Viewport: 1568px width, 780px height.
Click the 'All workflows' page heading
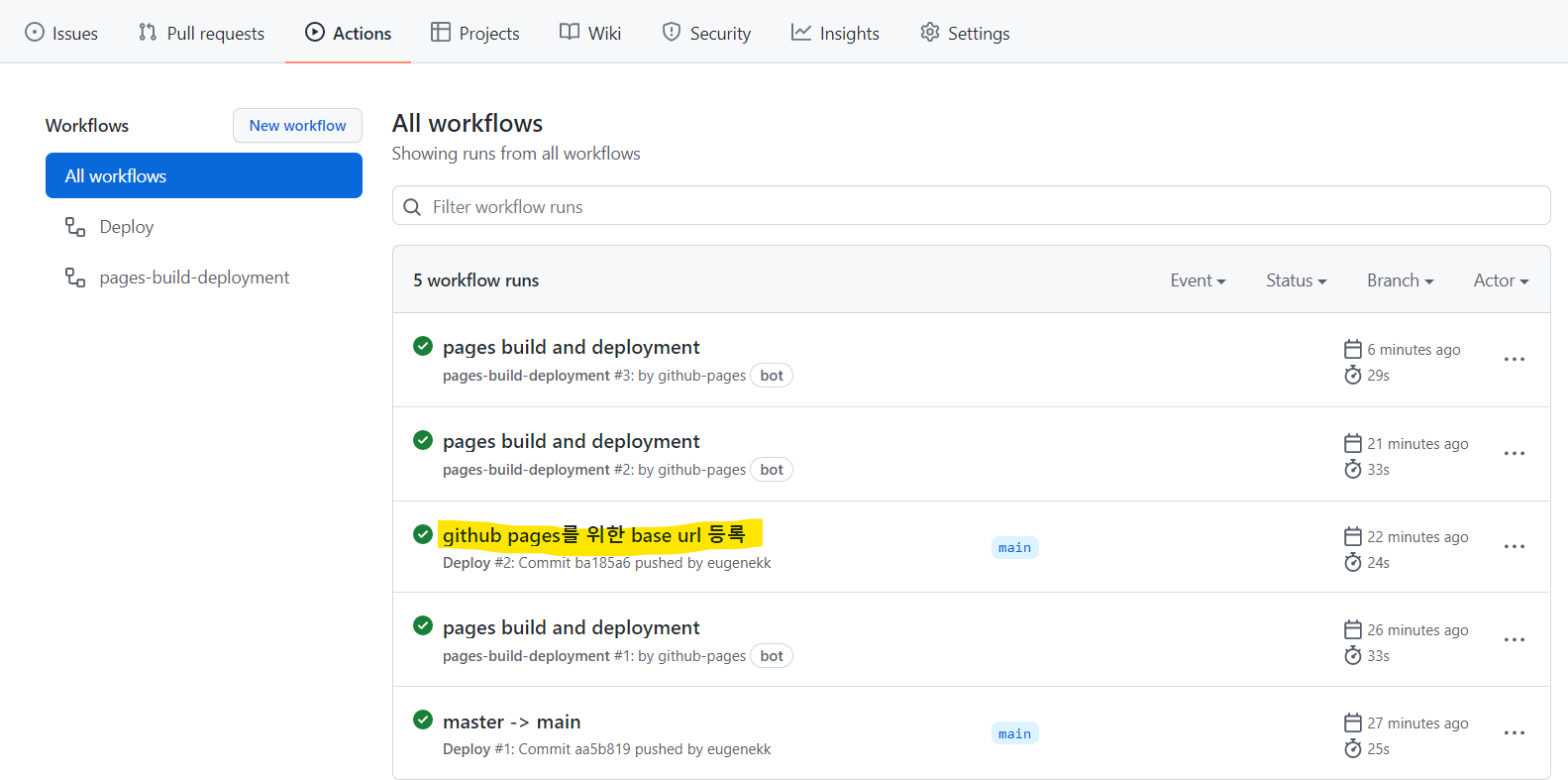tap(468, 123)
